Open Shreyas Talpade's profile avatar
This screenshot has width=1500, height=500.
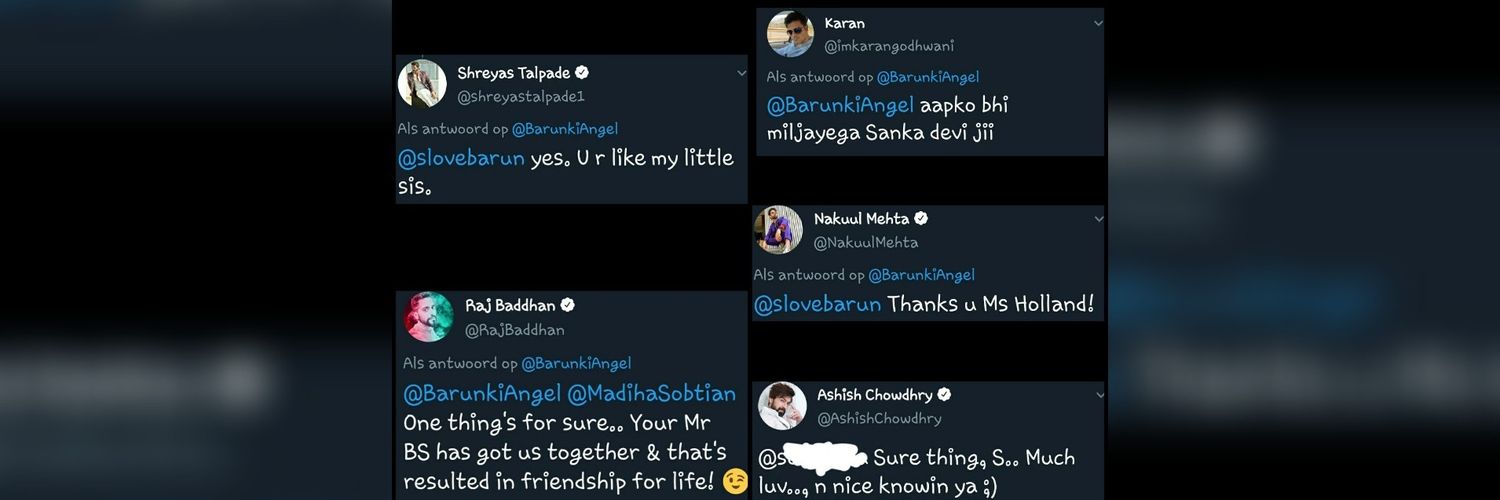point(422,83)
